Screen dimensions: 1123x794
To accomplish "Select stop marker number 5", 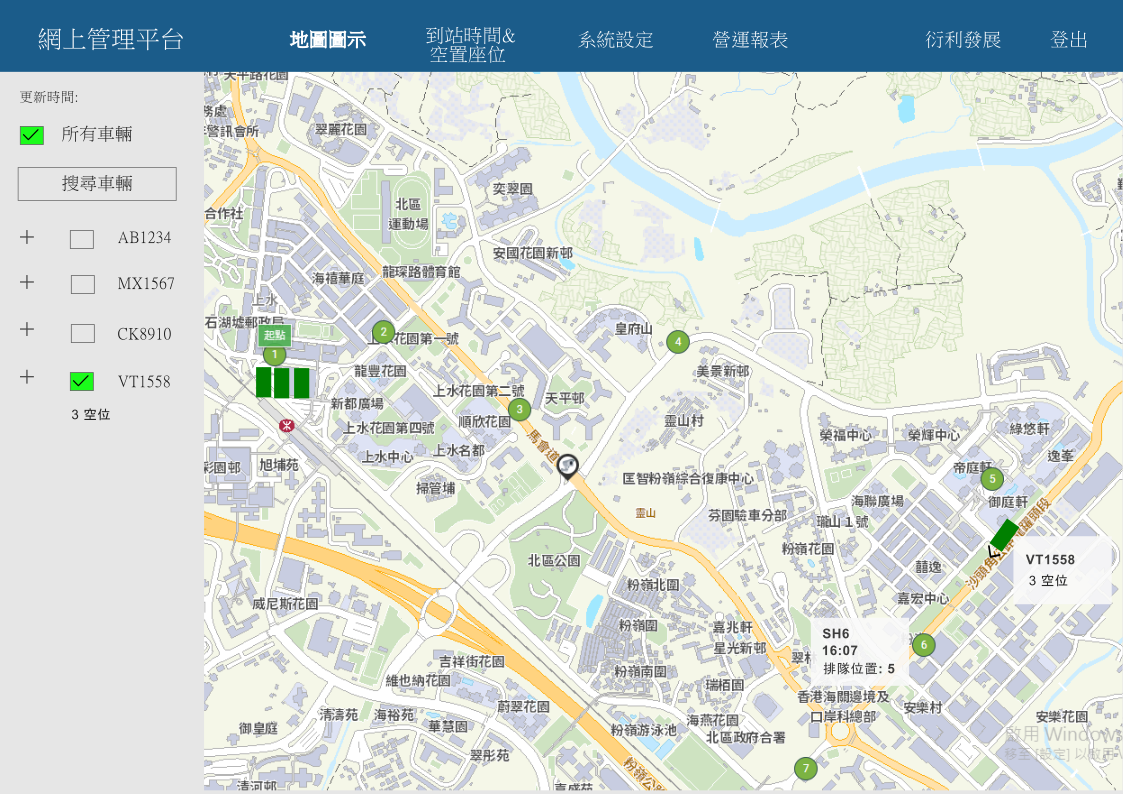I will pyautogui.click(x=992, y=479).
